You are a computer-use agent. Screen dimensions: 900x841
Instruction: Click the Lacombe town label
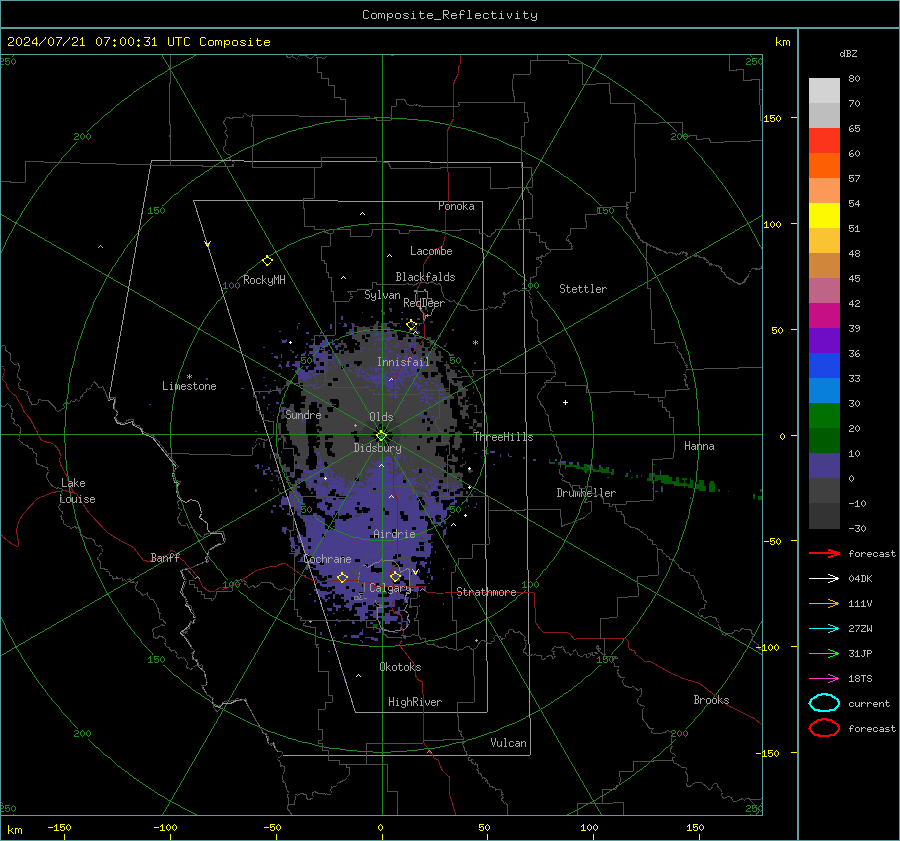[431, 251]
